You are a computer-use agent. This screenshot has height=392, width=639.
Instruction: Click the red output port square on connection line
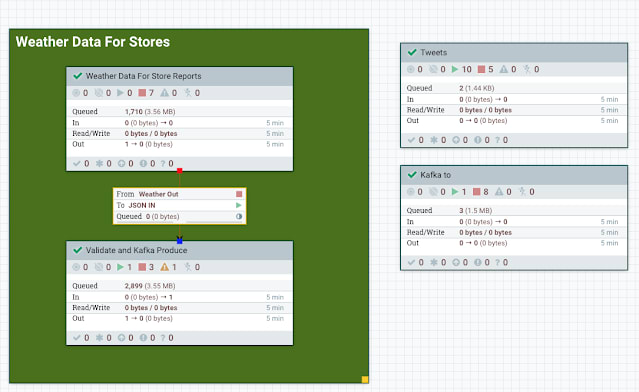click(180, 170)
